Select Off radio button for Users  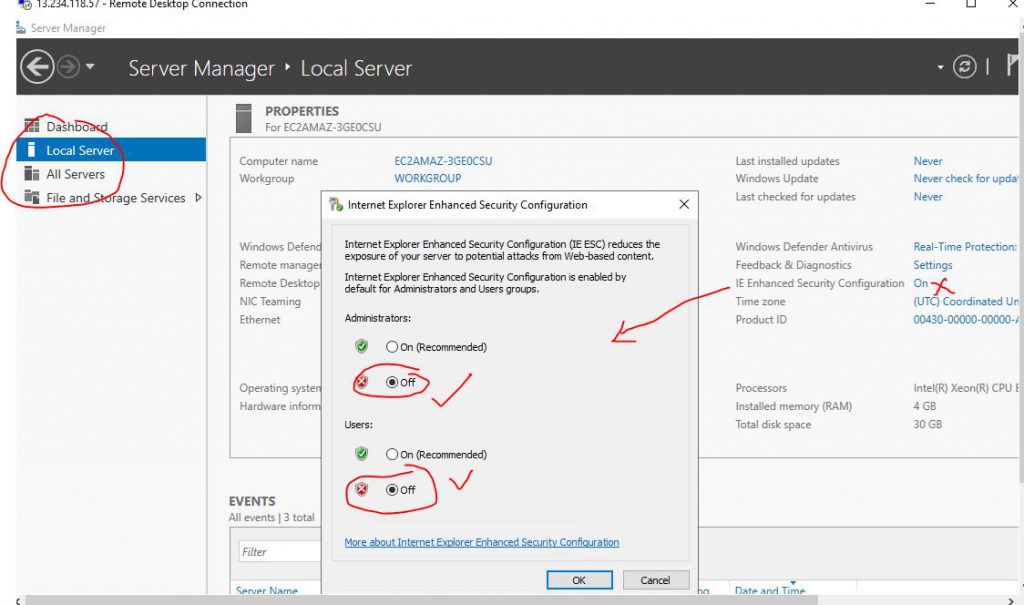coord(392,490)
